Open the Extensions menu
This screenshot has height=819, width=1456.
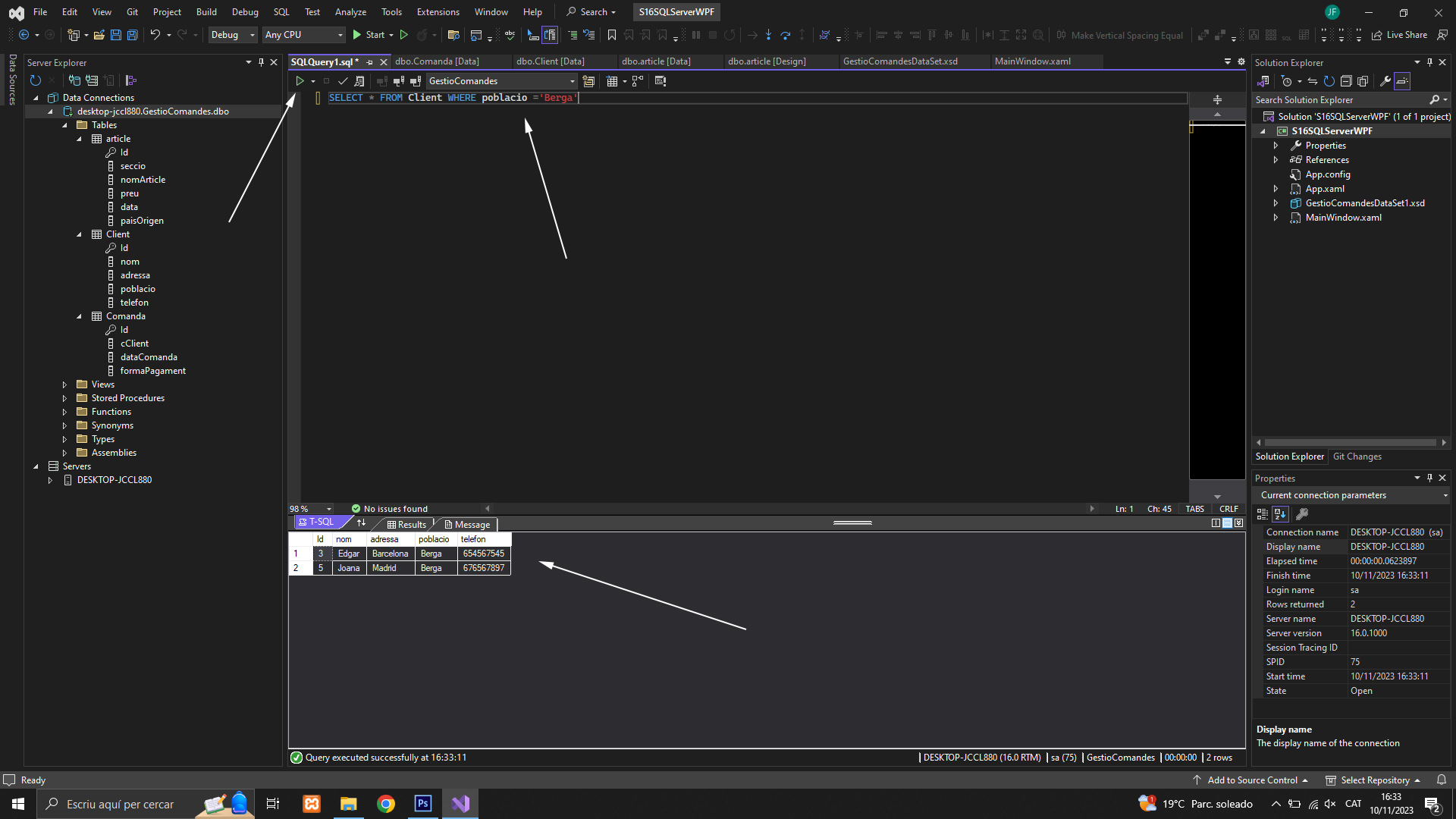pyautogui.click(x=438, y=12)
